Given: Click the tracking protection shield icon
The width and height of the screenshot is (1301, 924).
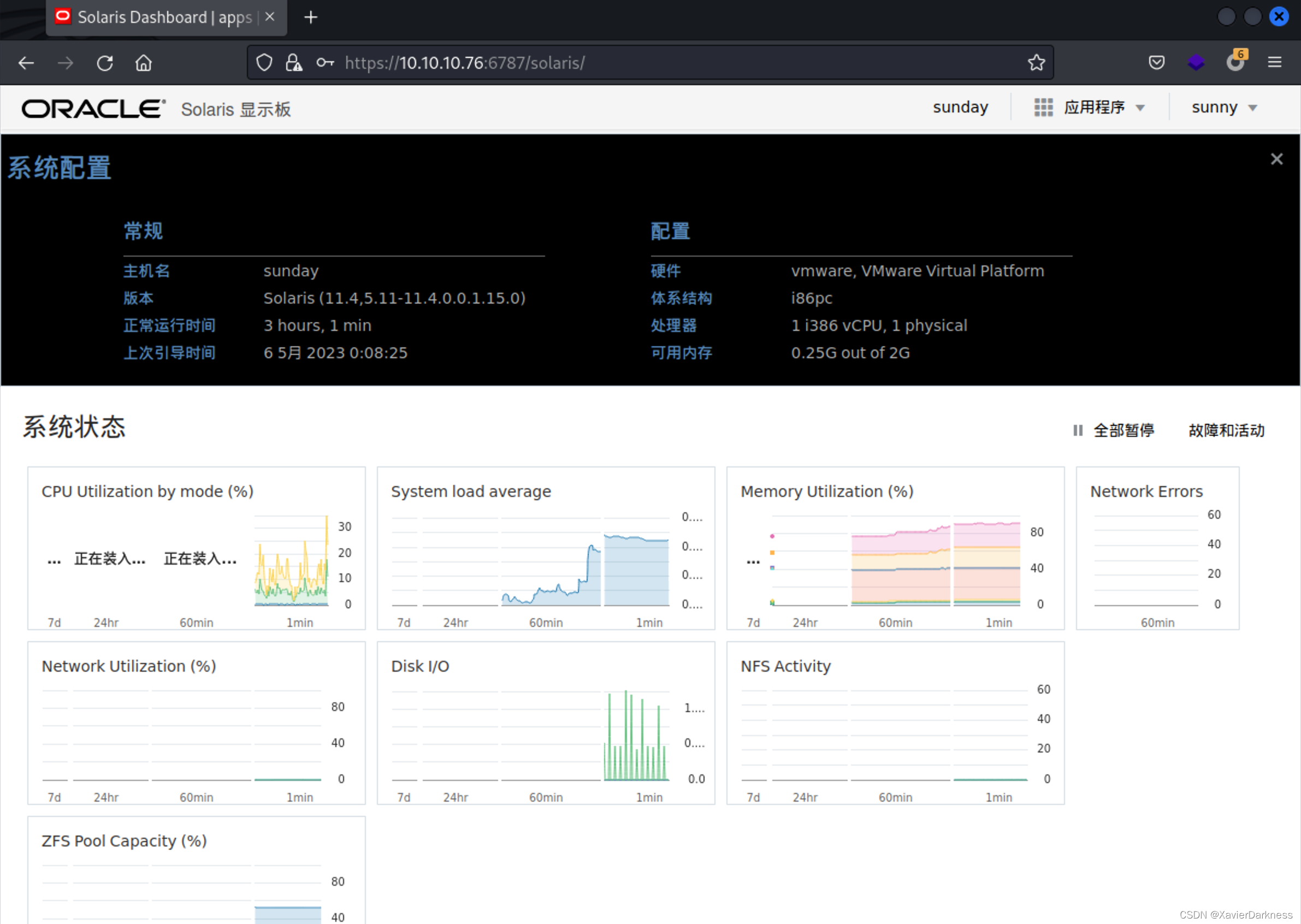Looking at the screenshot, I should click(264, 63).
